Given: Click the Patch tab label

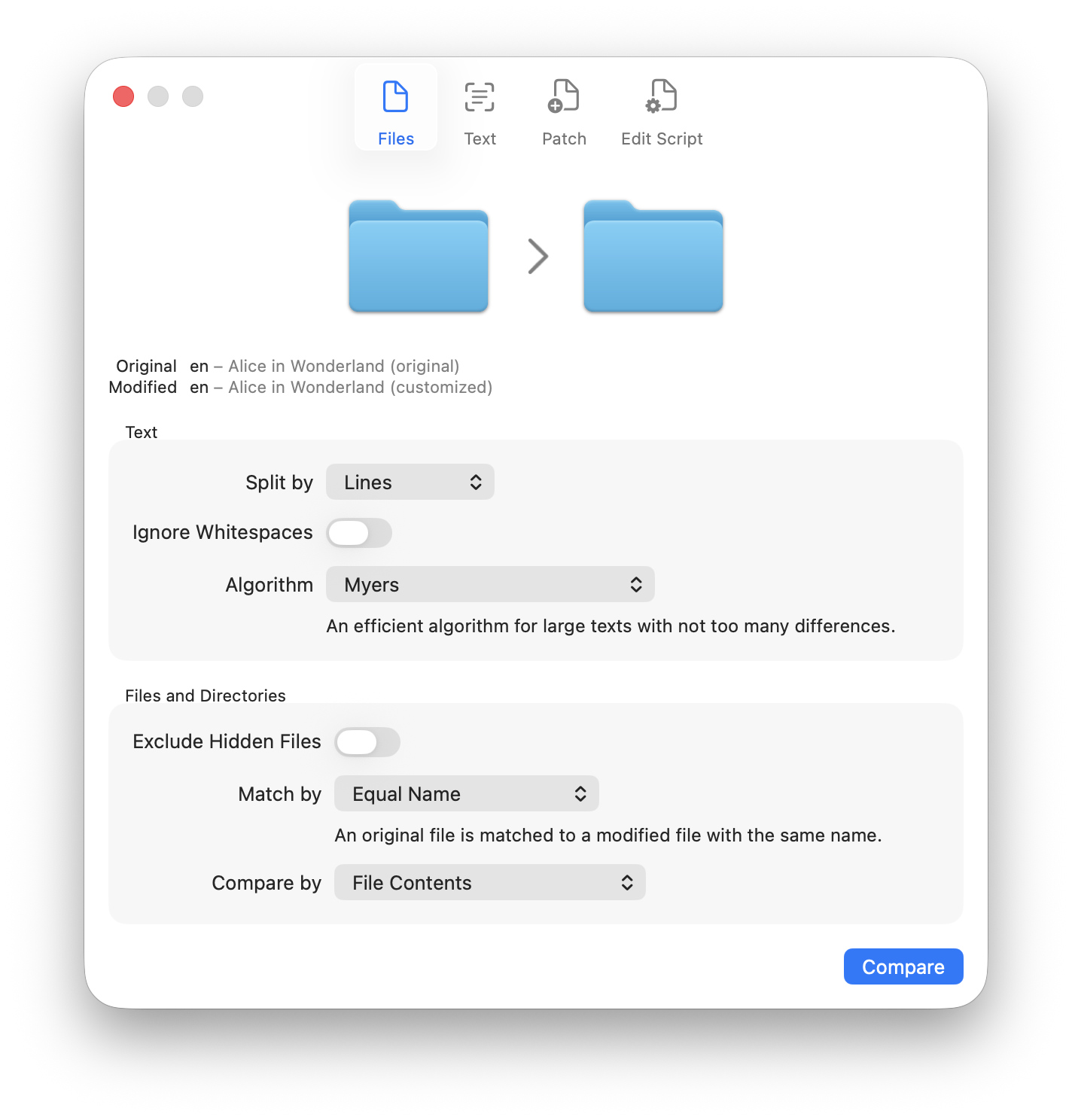Looking at the screenshot, I should 564,139.
